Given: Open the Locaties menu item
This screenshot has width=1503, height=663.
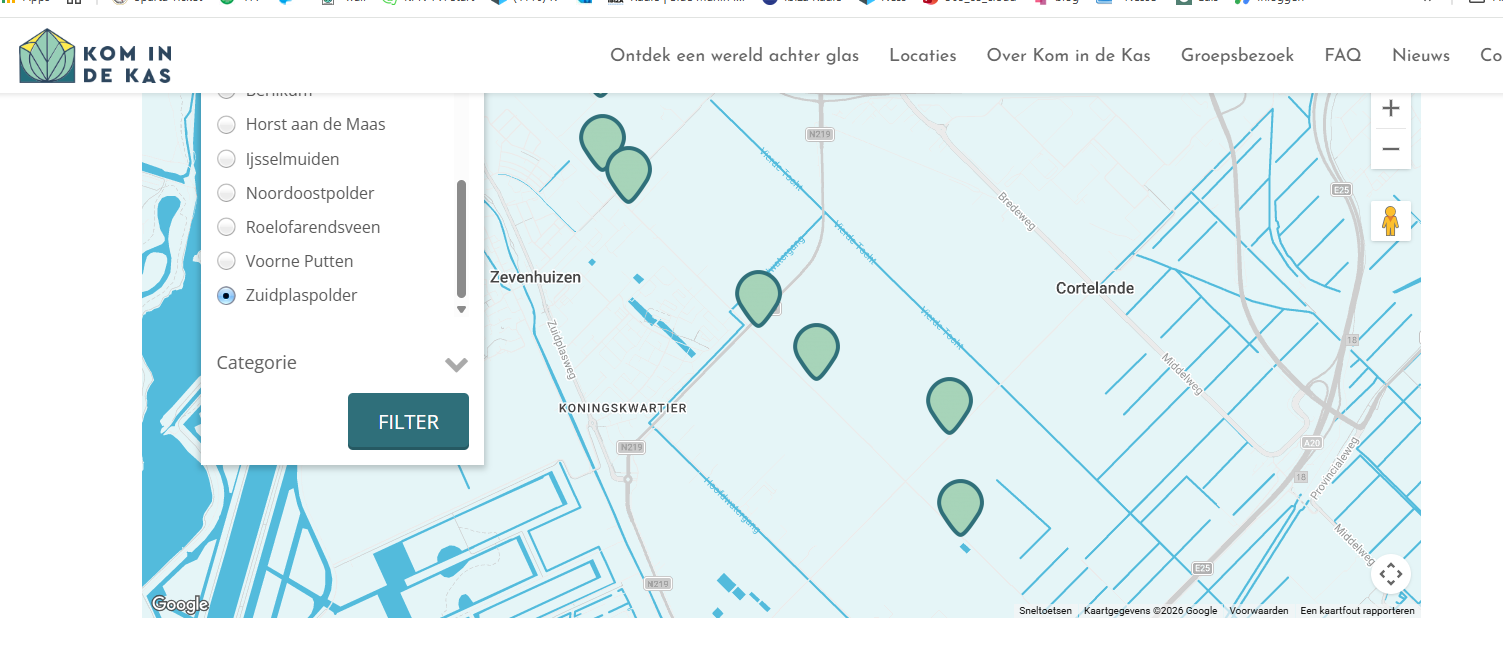Looking at the screenshot, I should pos(922,56).
